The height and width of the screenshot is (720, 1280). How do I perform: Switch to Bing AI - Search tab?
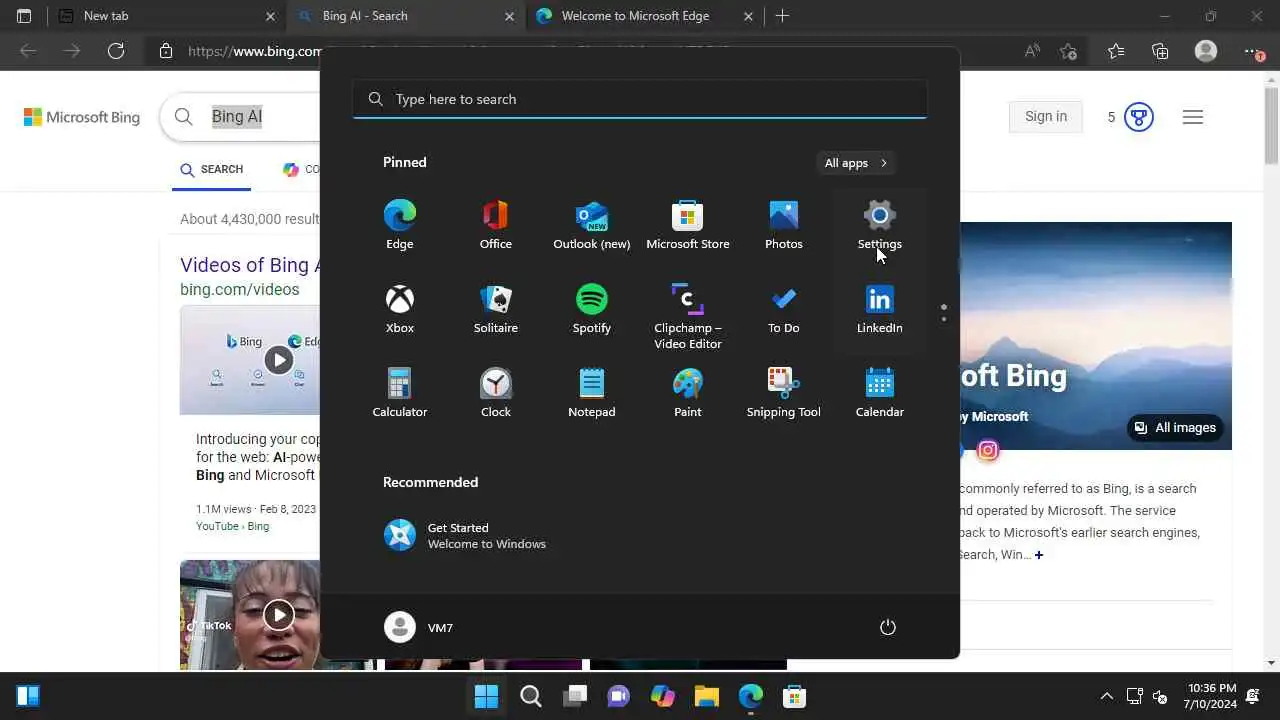(x=405, y=16)
